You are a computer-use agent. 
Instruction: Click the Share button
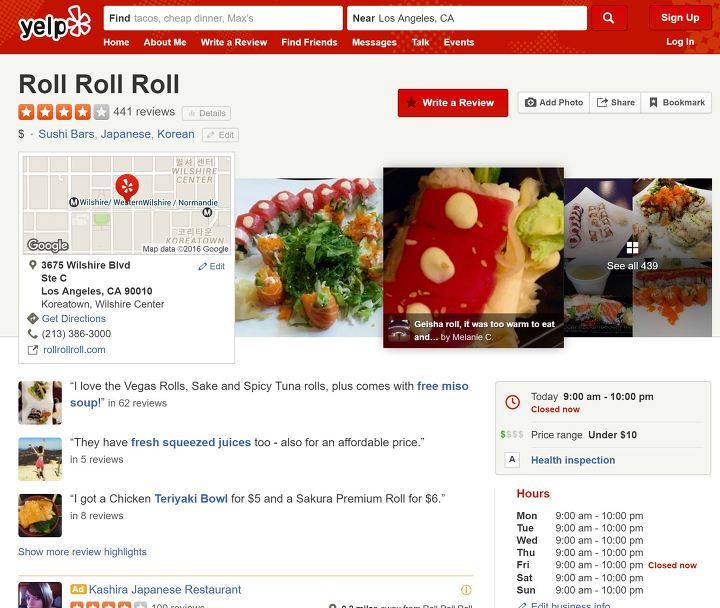[x=615, y=102]
